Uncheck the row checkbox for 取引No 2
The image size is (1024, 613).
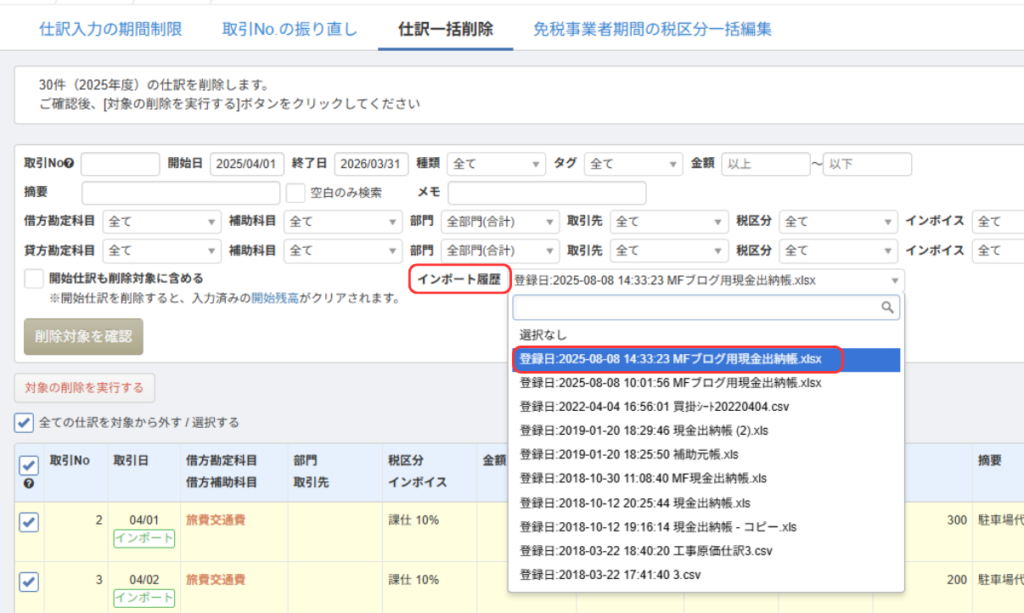click(x=29, y=521)
